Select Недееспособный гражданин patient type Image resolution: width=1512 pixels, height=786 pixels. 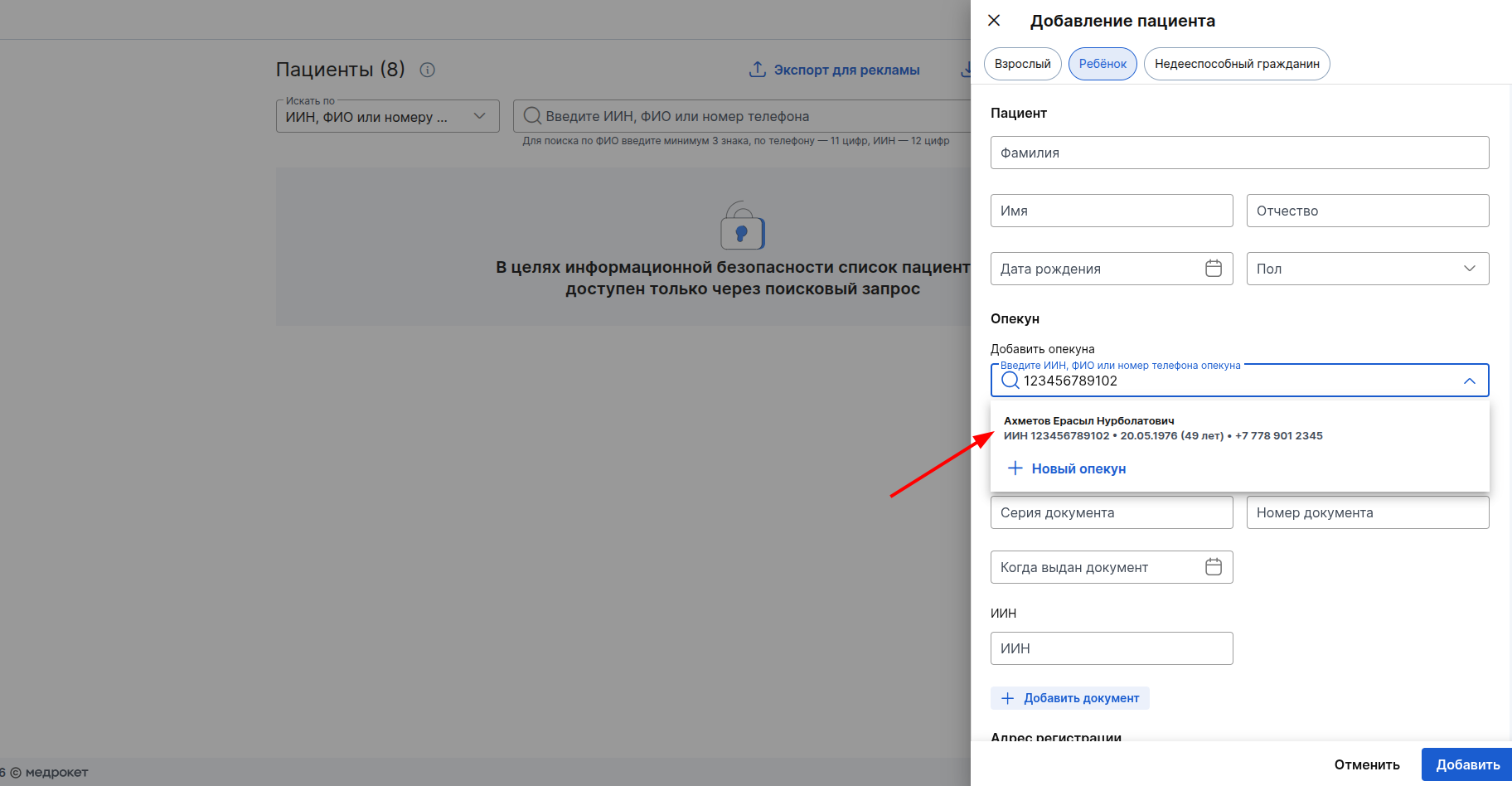coord(1236,64)
